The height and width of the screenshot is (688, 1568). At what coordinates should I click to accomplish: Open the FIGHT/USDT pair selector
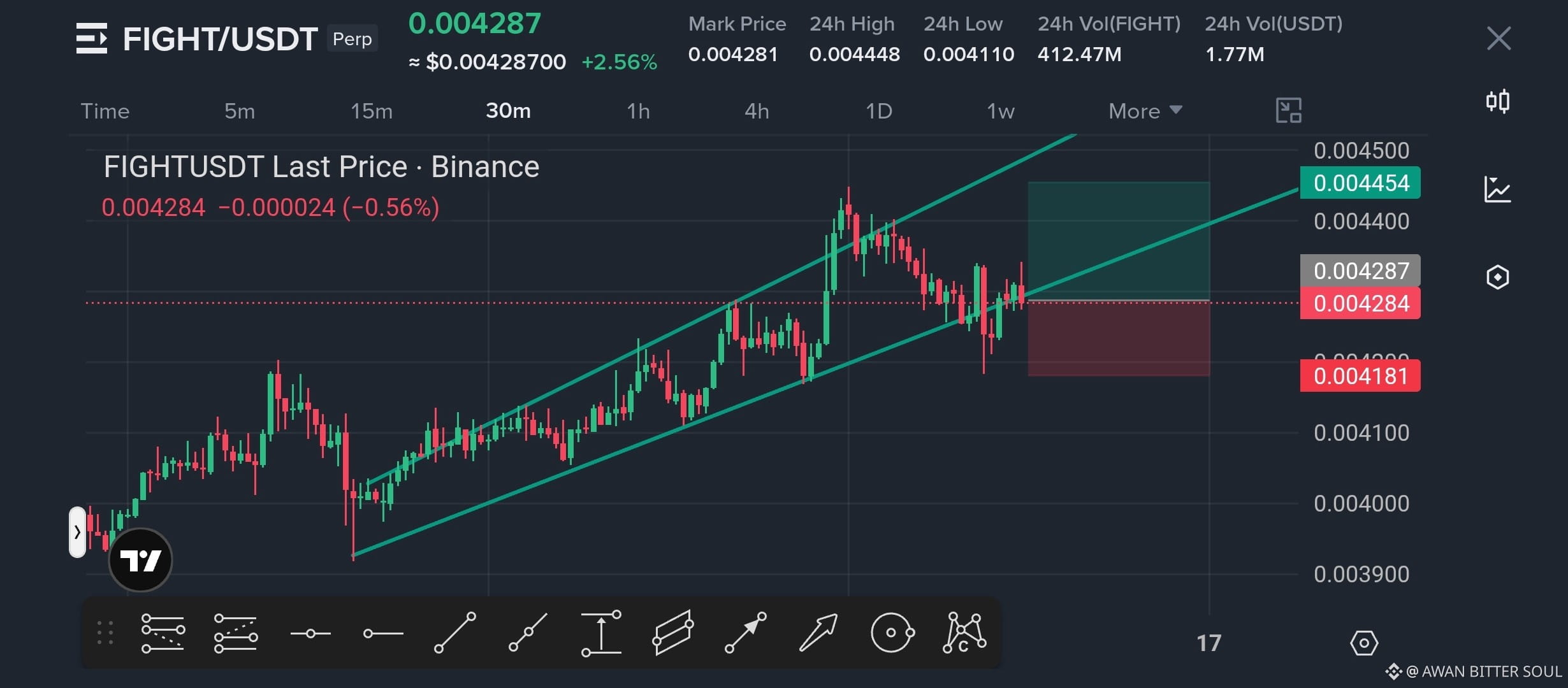(x=220, y=39)
